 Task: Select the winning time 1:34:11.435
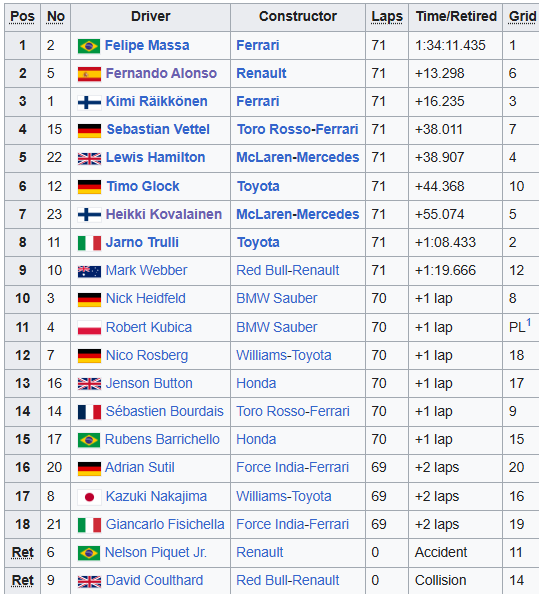click(450, 45)
